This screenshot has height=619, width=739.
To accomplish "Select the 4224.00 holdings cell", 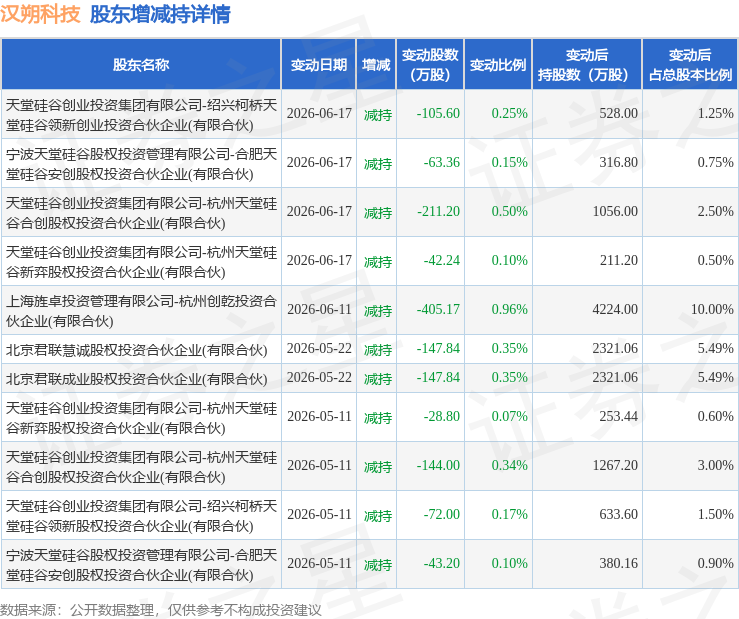I will tap(615, 309).
